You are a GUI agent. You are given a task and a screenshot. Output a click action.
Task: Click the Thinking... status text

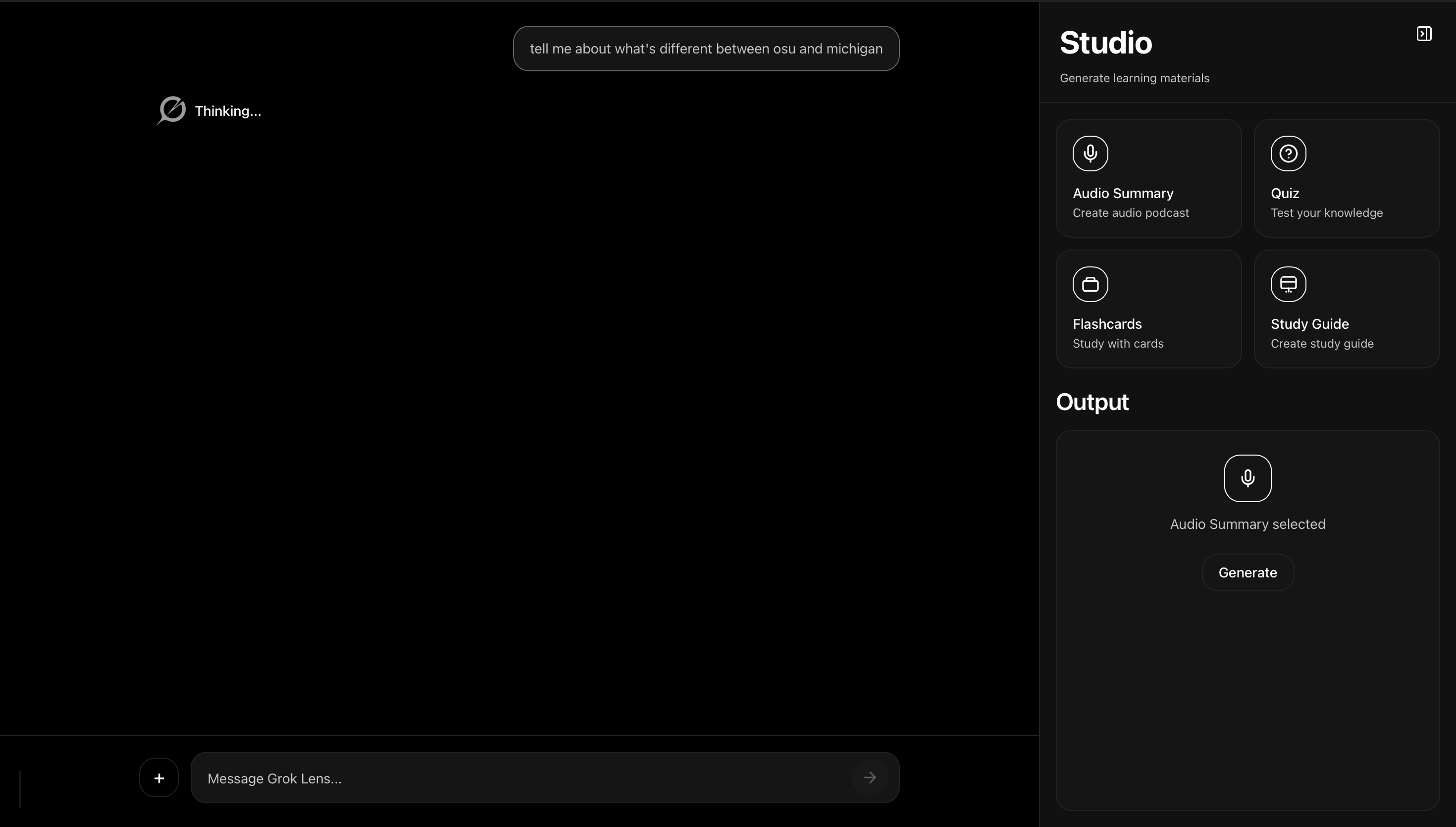coord(228,111)
